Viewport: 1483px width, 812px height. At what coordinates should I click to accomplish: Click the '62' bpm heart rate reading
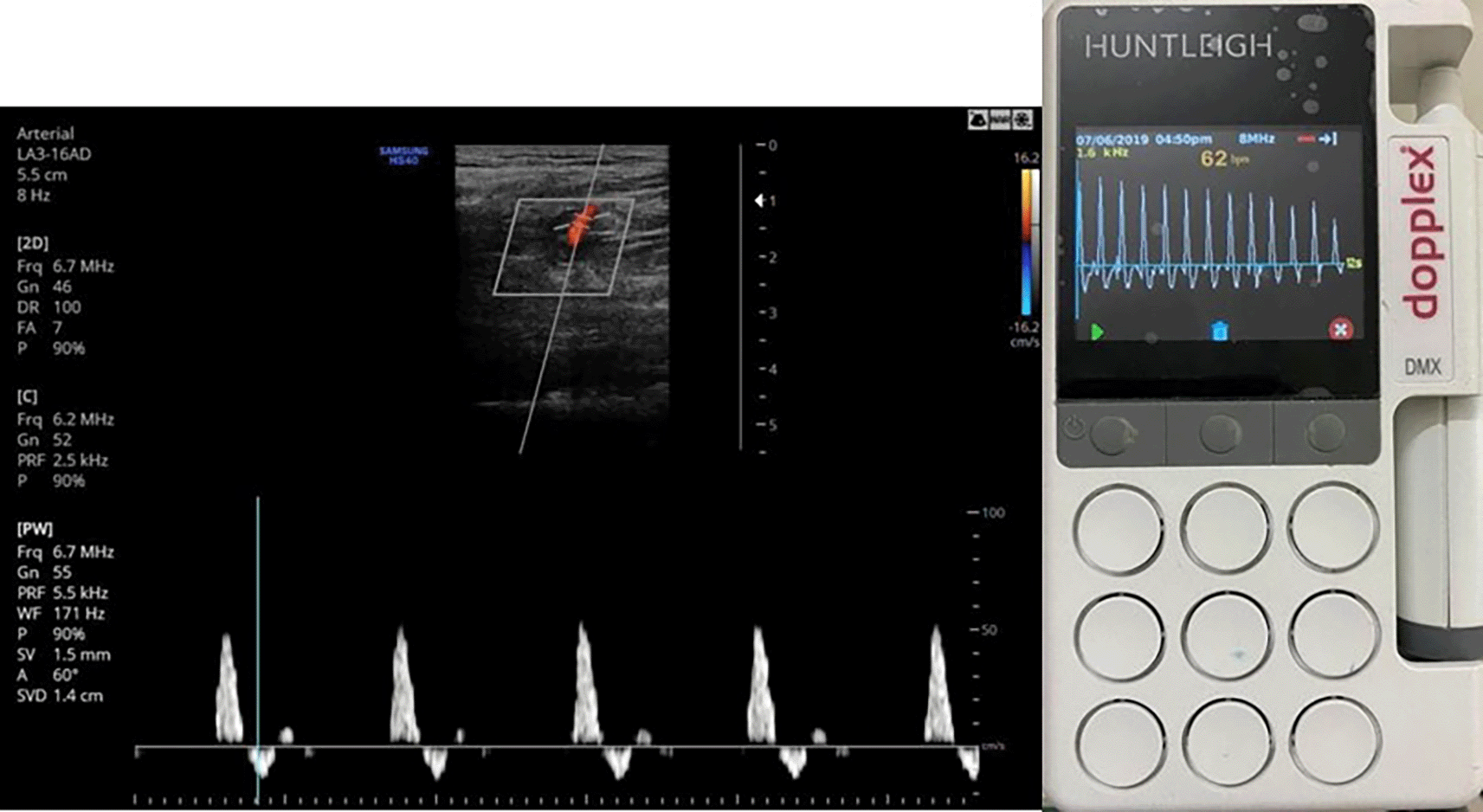[x=1214, y=158]
